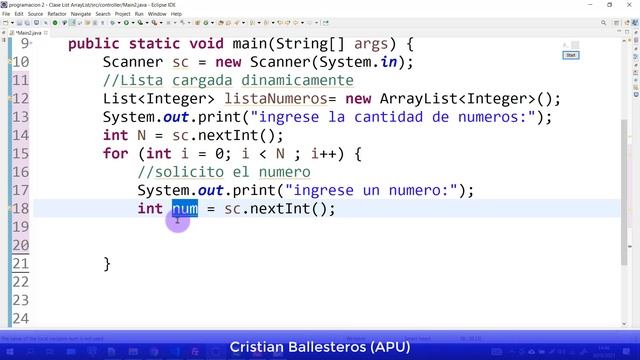Click the New file toolbar icon
The image size is (640, 360).
tap(6, 23)
